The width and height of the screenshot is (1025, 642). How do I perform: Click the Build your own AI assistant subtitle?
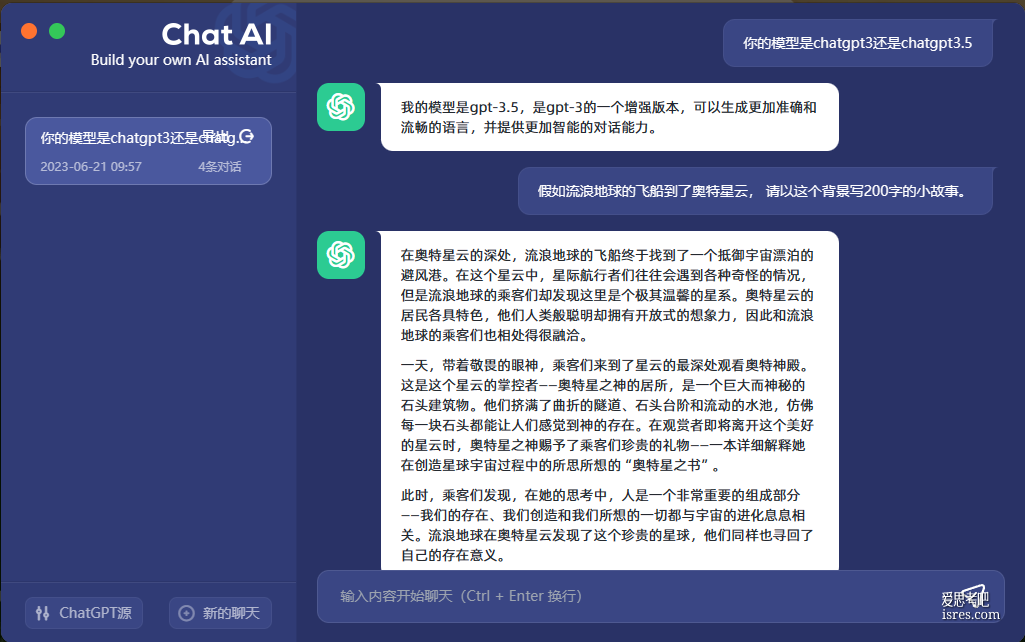click(x=181, y=59)
